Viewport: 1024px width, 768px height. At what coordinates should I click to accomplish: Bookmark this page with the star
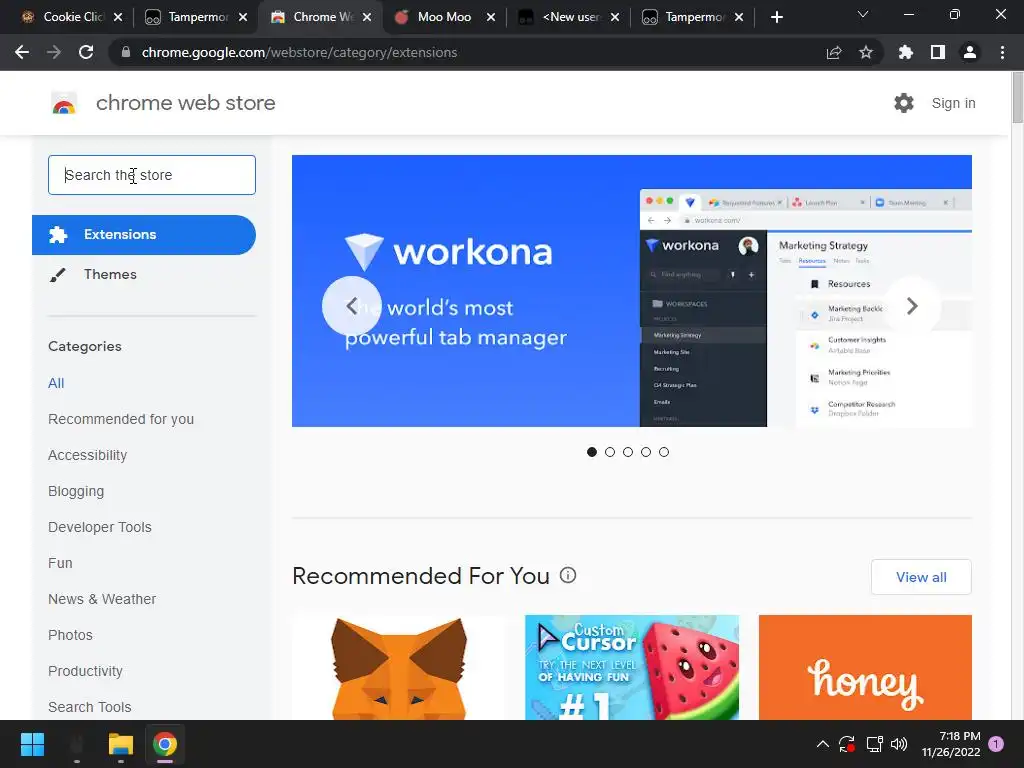coord(866,52)
